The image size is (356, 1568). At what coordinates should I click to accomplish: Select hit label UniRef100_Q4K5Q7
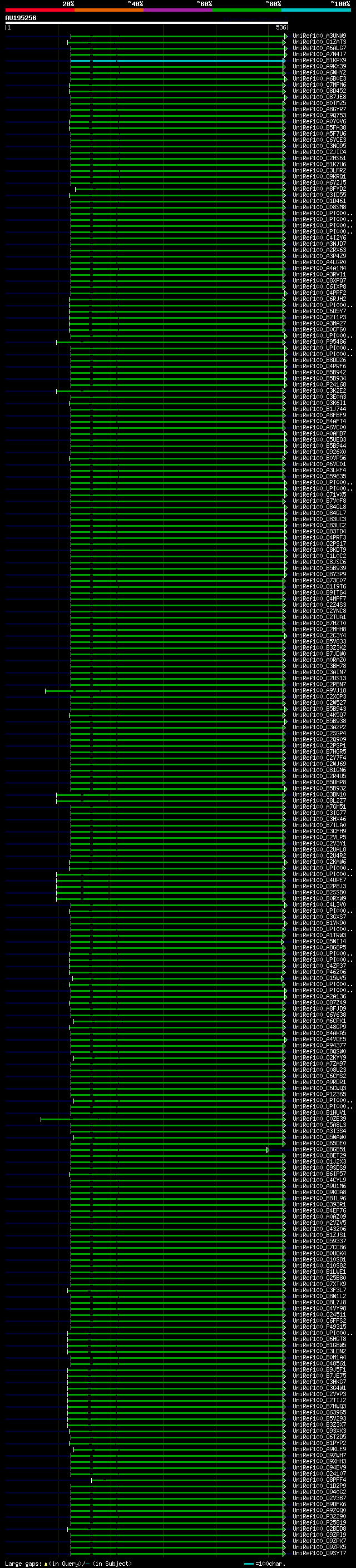(319, 715)
